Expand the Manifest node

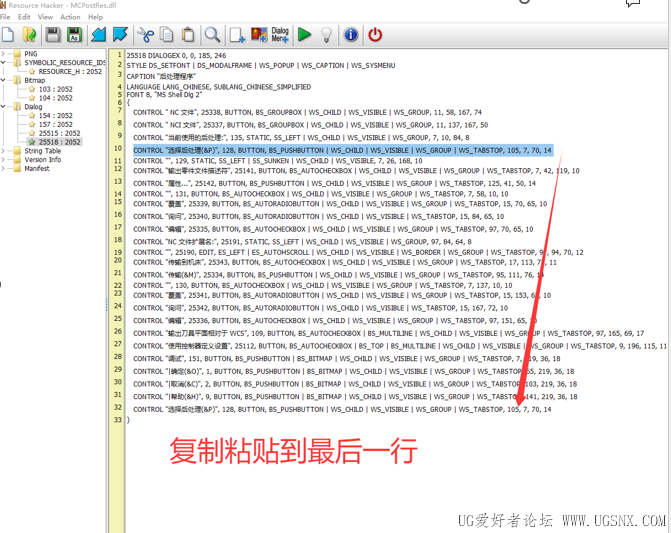tap(3, 169)
